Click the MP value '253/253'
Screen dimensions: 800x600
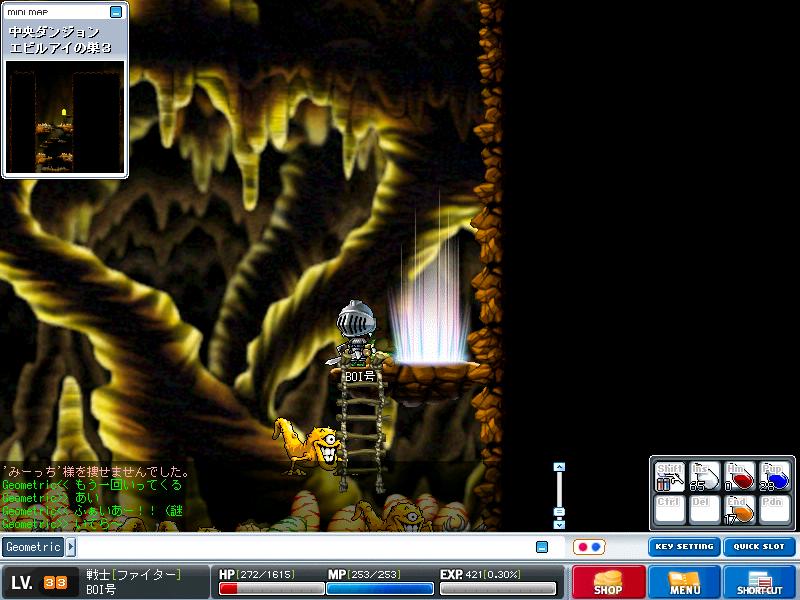[x=373, y=574]
